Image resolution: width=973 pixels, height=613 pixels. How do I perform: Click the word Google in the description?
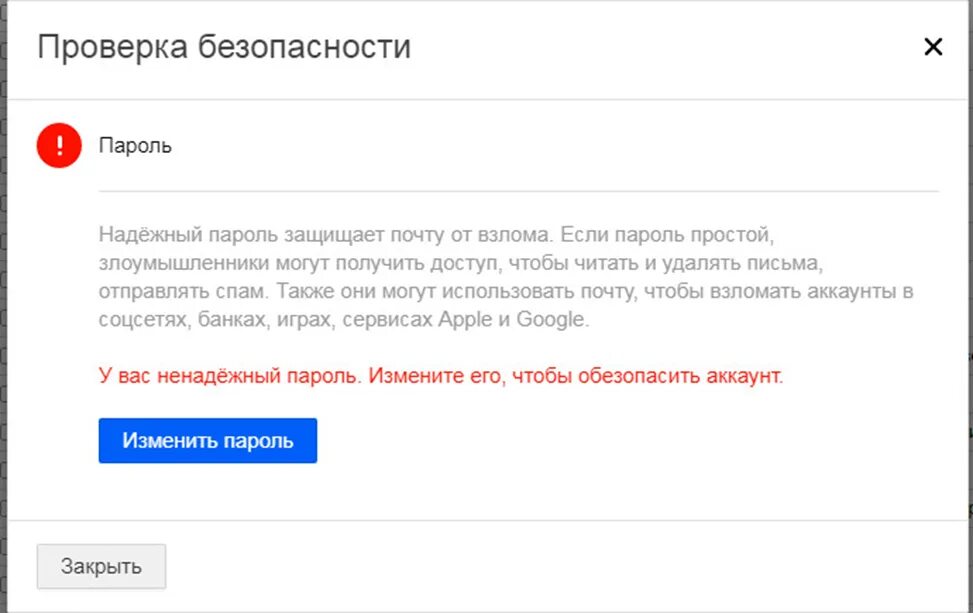(x=552, y=320)
